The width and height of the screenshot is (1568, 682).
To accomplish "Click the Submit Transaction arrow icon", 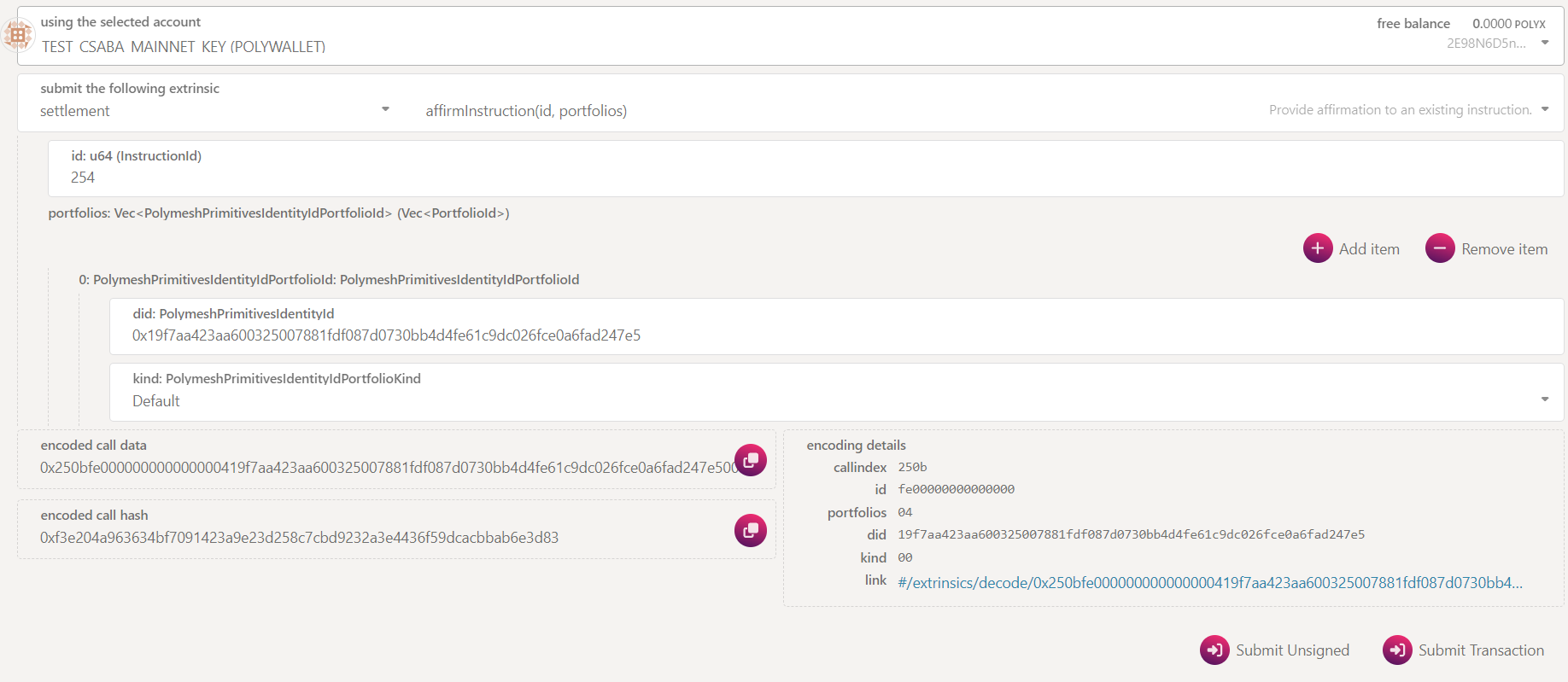I will [1396, 650].
